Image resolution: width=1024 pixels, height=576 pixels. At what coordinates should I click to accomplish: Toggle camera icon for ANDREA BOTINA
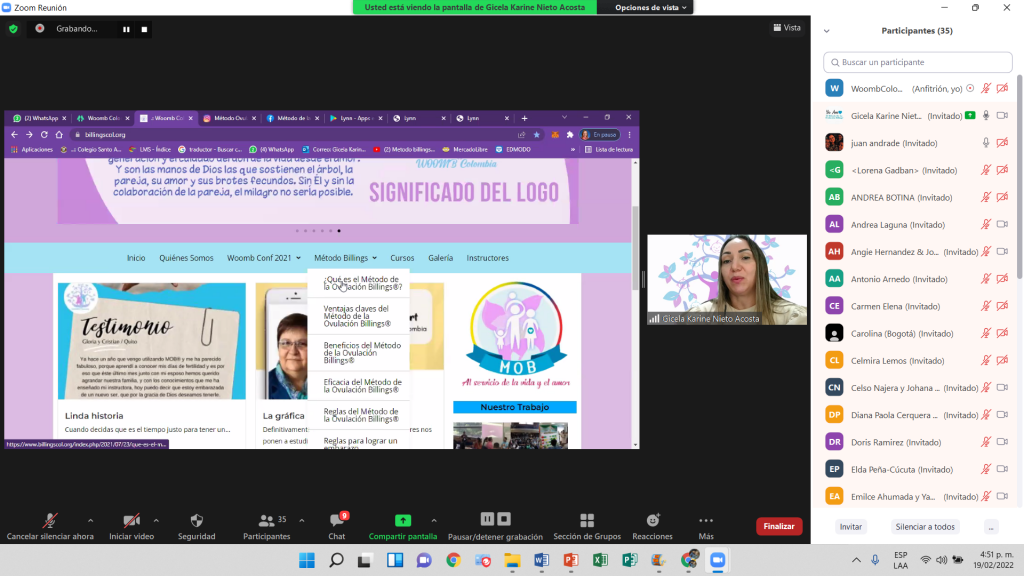[x=1002, y=197]
